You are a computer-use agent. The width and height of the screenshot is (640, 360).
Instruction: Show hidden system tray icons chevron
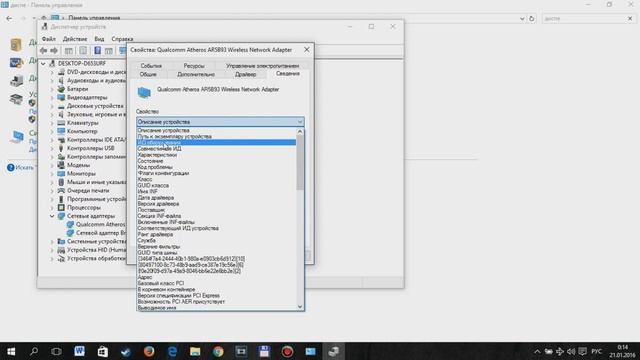coord(537,351)
